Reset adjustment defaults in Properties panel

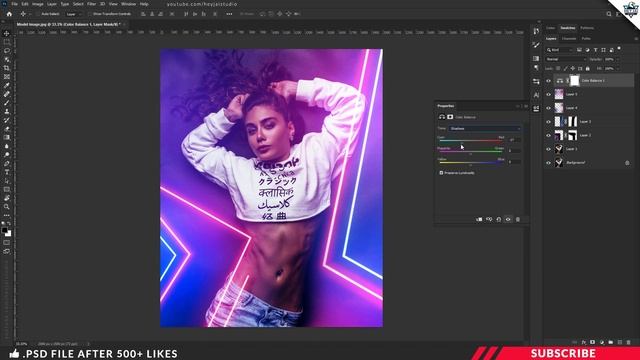(x=498, y=219)
